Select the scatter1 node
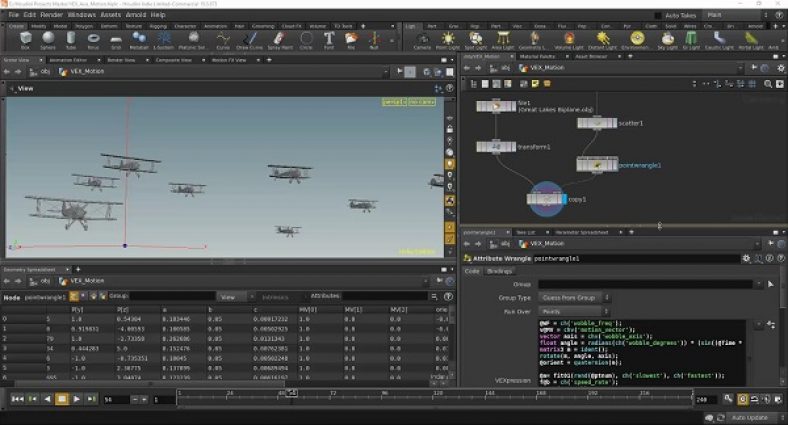 coord(596,122)
